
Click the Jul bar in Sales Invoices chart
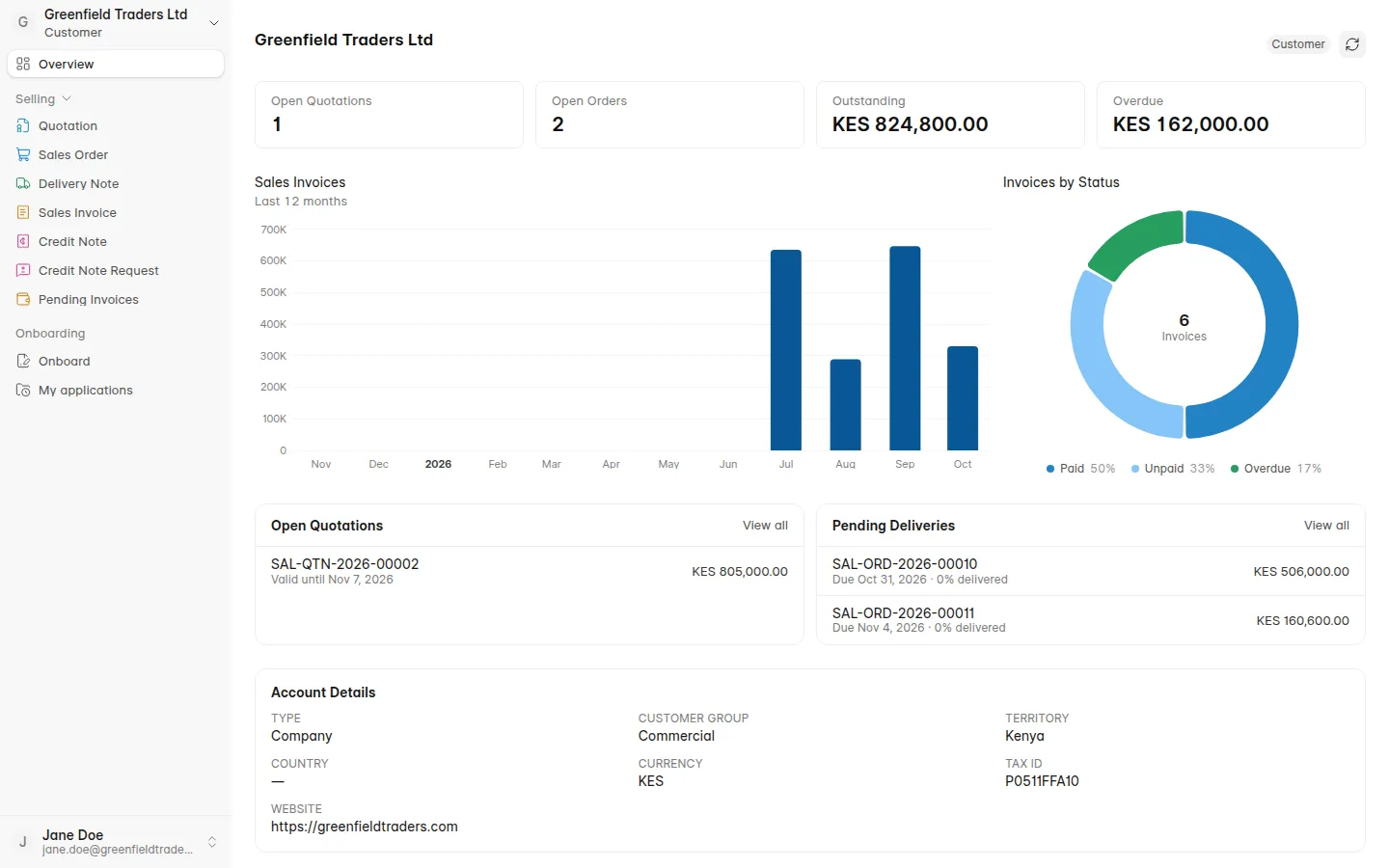click(786, 350)
